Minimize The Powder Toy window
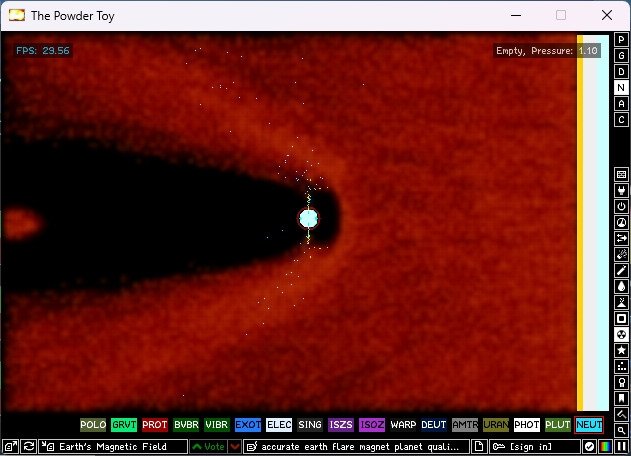The height and width of the screenshot is (456, 631). (x=516, y=16)
